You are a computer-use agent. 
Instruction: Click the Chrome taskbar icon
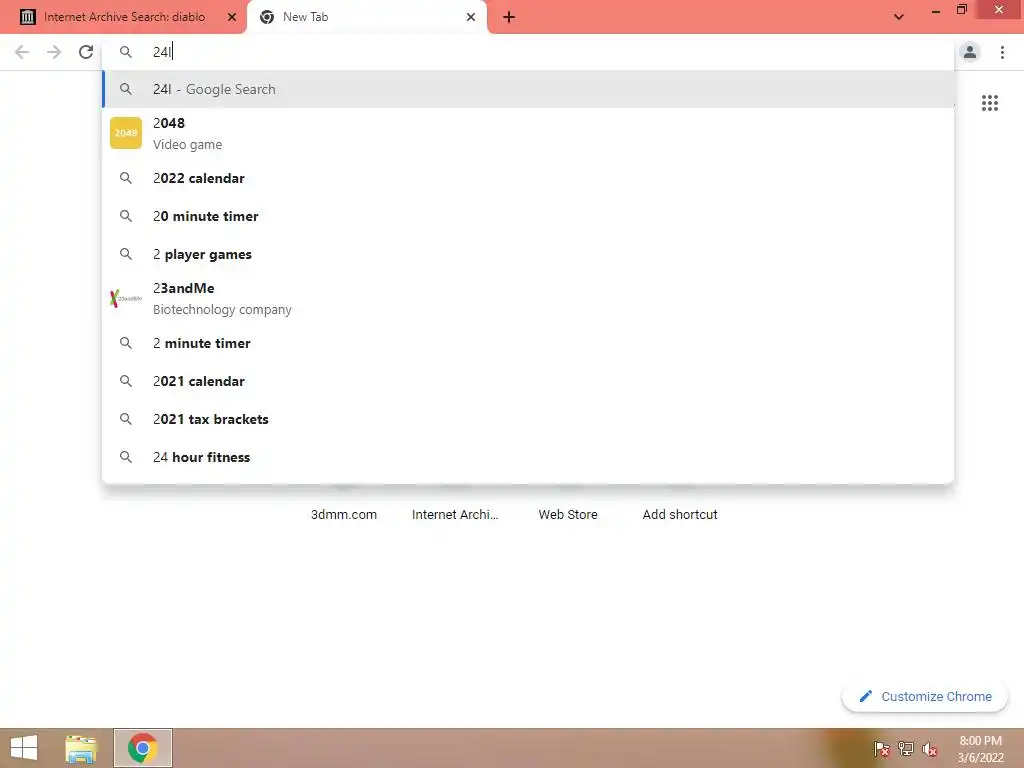point(142,748)
